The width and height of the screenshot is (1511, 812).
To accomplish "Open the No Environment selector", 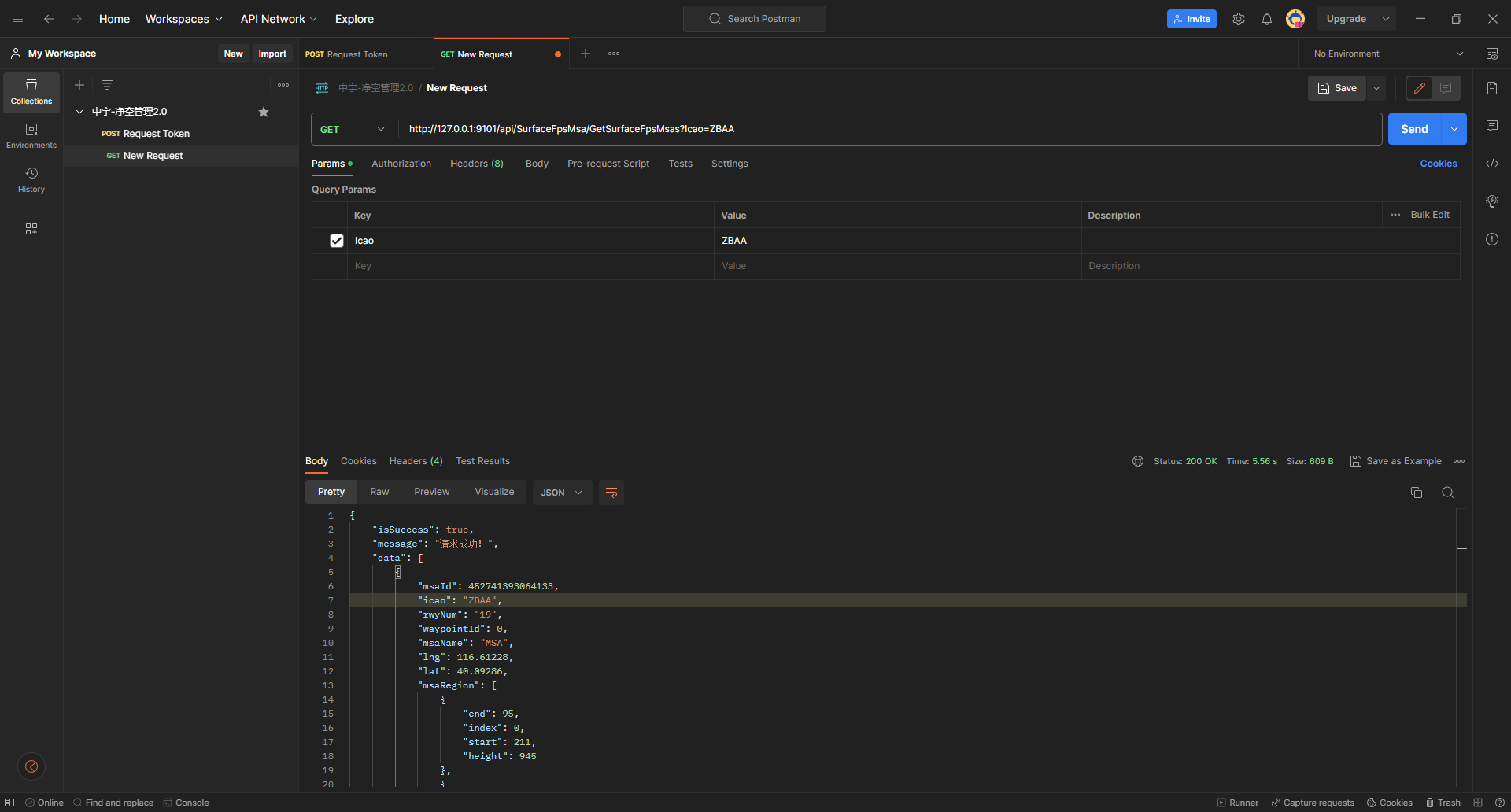I will tap(1388, 54).
